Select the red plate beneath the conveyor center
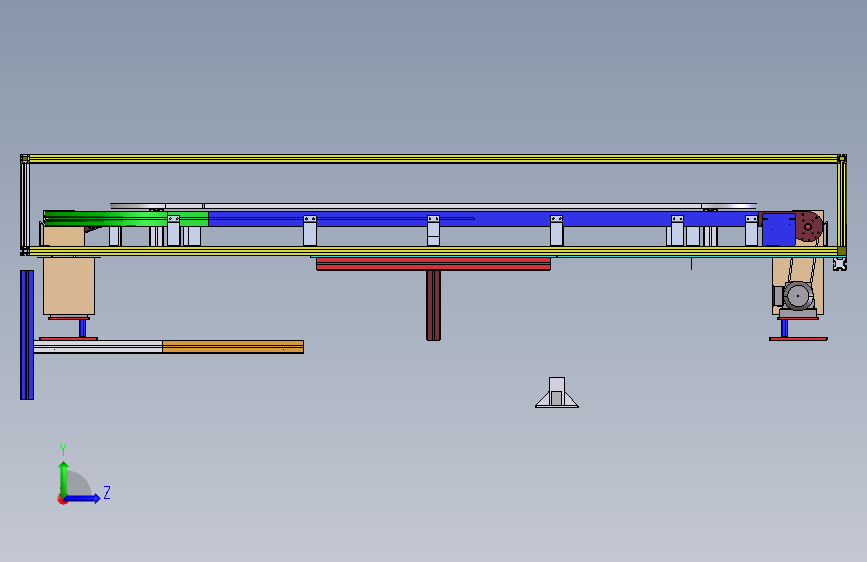The image size is (867, 562). click(433, 264)
